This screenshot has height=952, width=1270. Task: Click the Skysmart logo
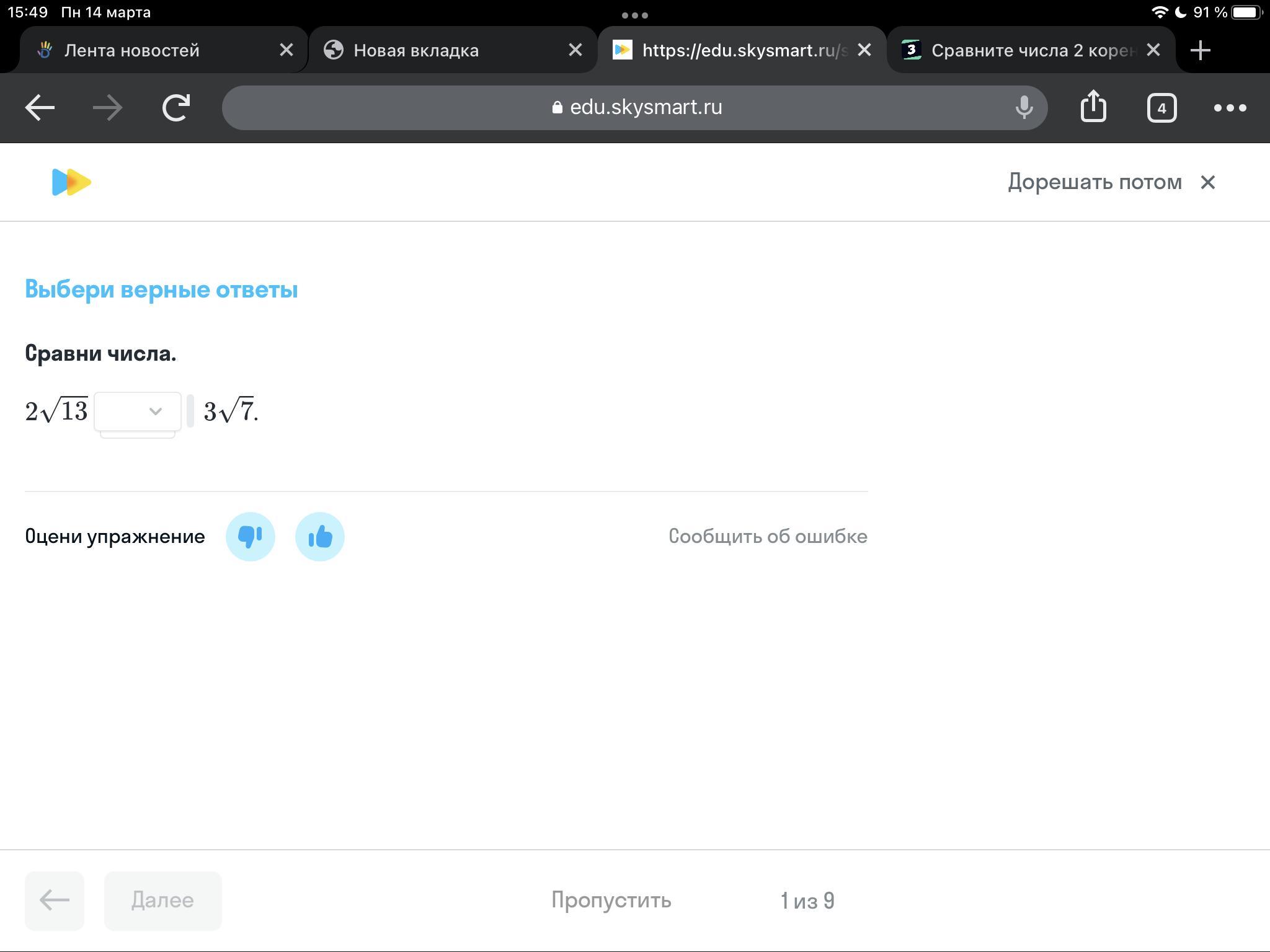(x=71, y=182)
